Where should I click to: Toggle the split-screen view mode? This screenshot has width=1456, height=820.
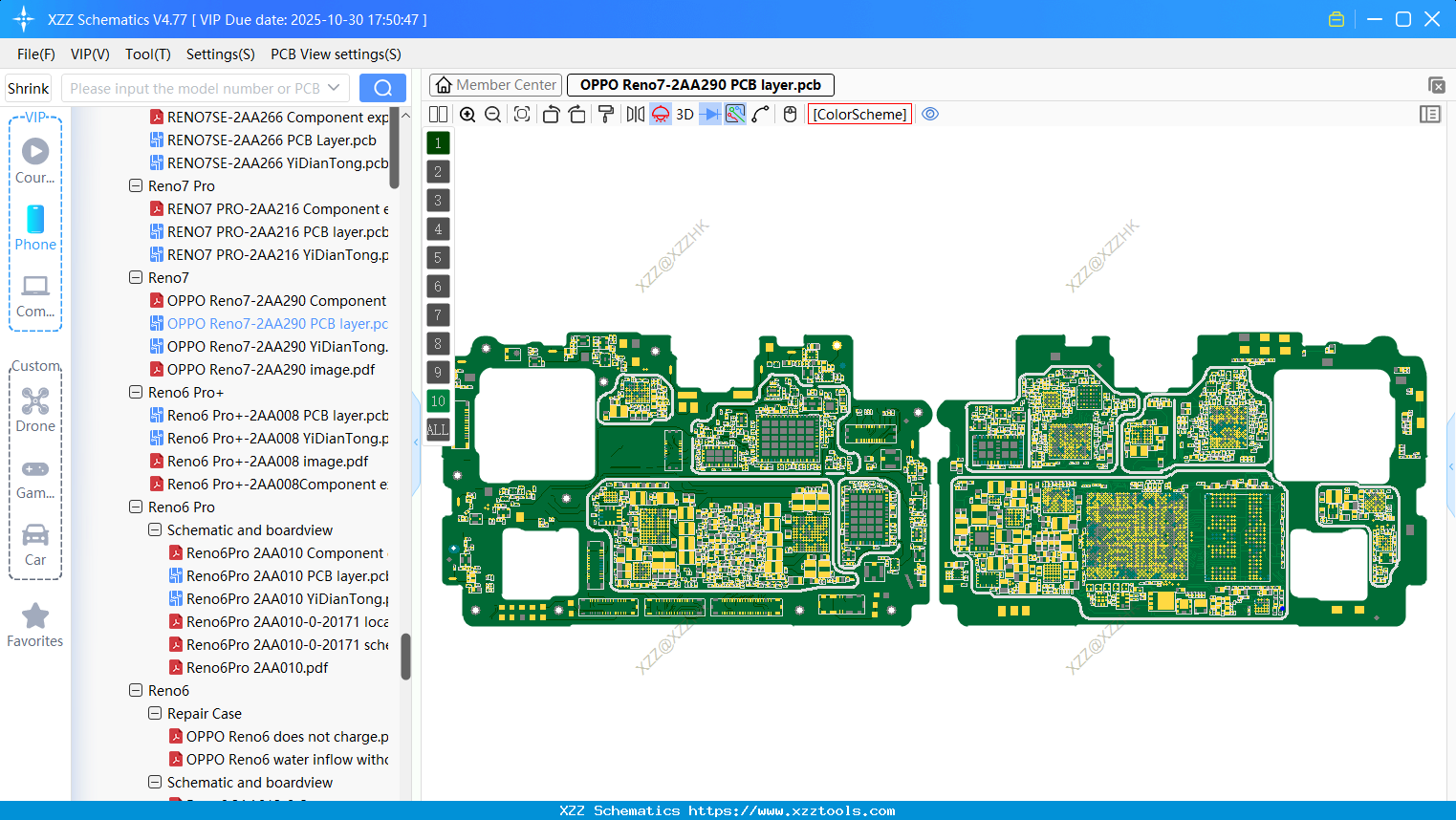[438, 114]
